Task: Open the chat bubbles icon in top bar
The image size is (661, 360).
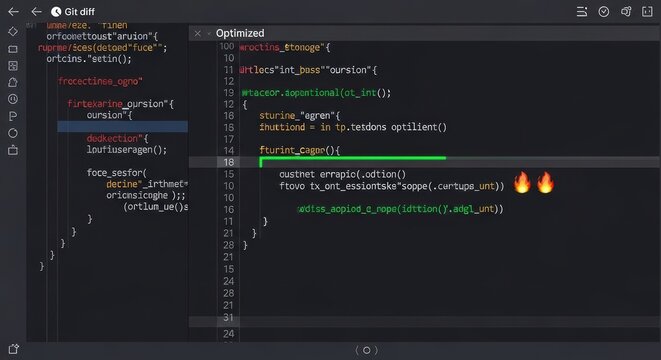Action: [626, 11]
